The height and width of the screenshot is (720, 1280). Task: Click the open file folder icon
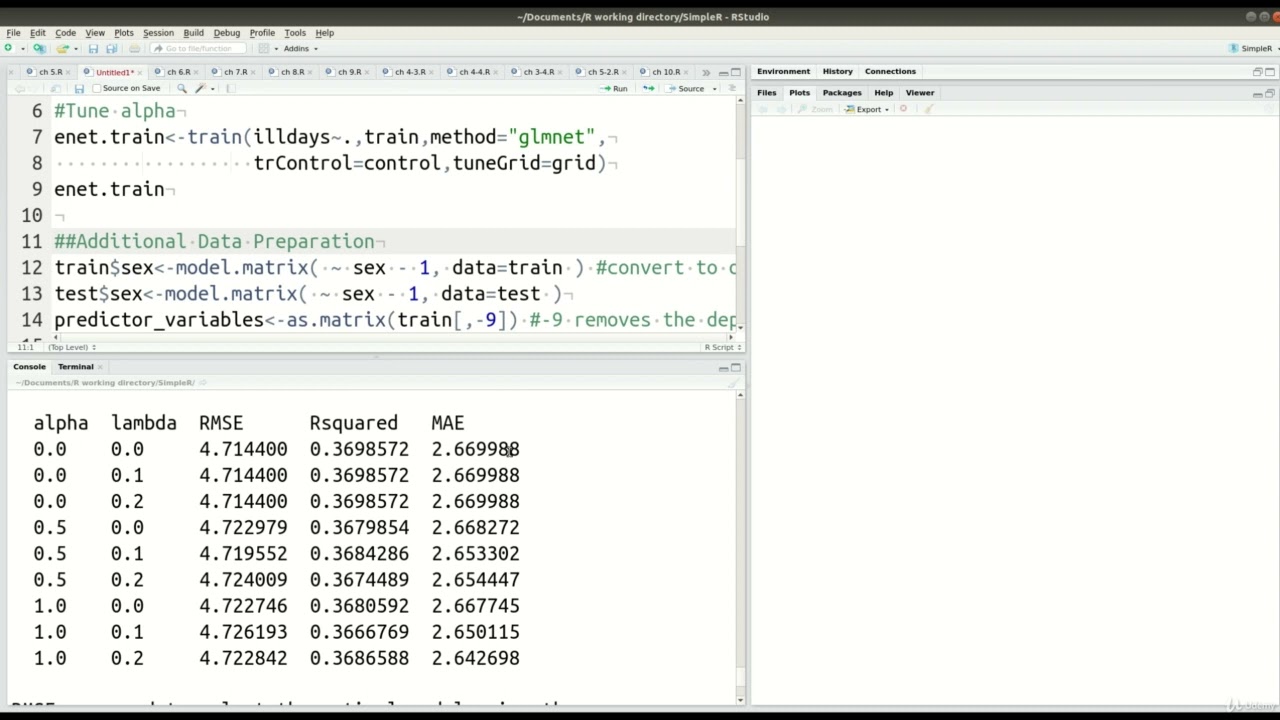(x=63, y=48)
